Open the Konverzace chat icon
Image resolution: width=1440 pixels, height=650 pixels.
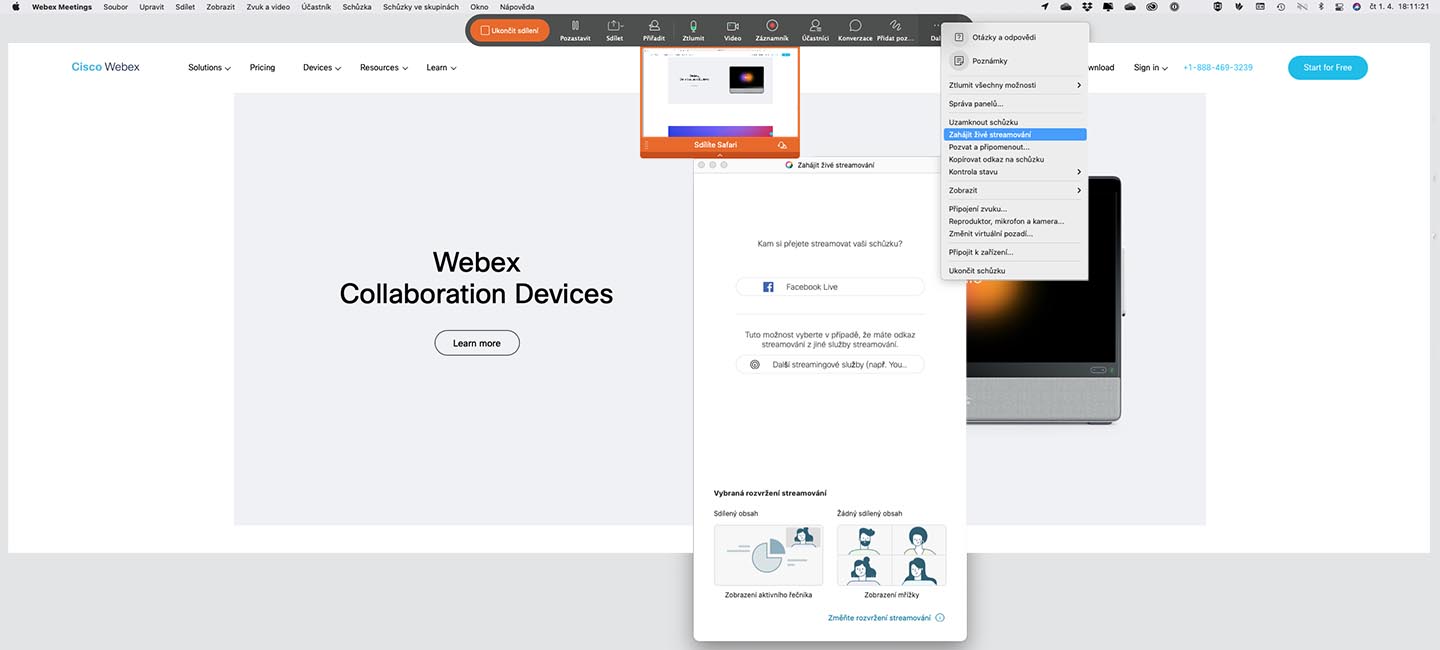(x=855, y=25)
